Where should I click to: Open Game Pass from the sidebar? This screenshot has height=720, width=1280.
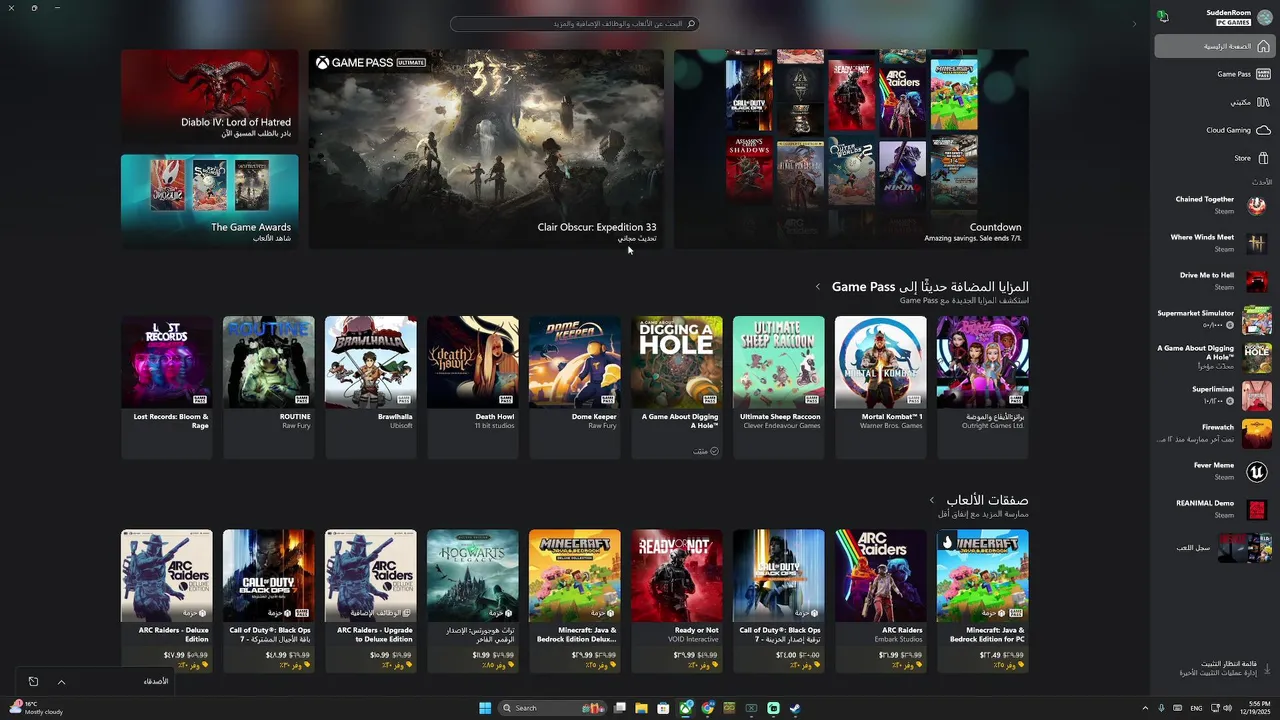[x=1214, y=74]
